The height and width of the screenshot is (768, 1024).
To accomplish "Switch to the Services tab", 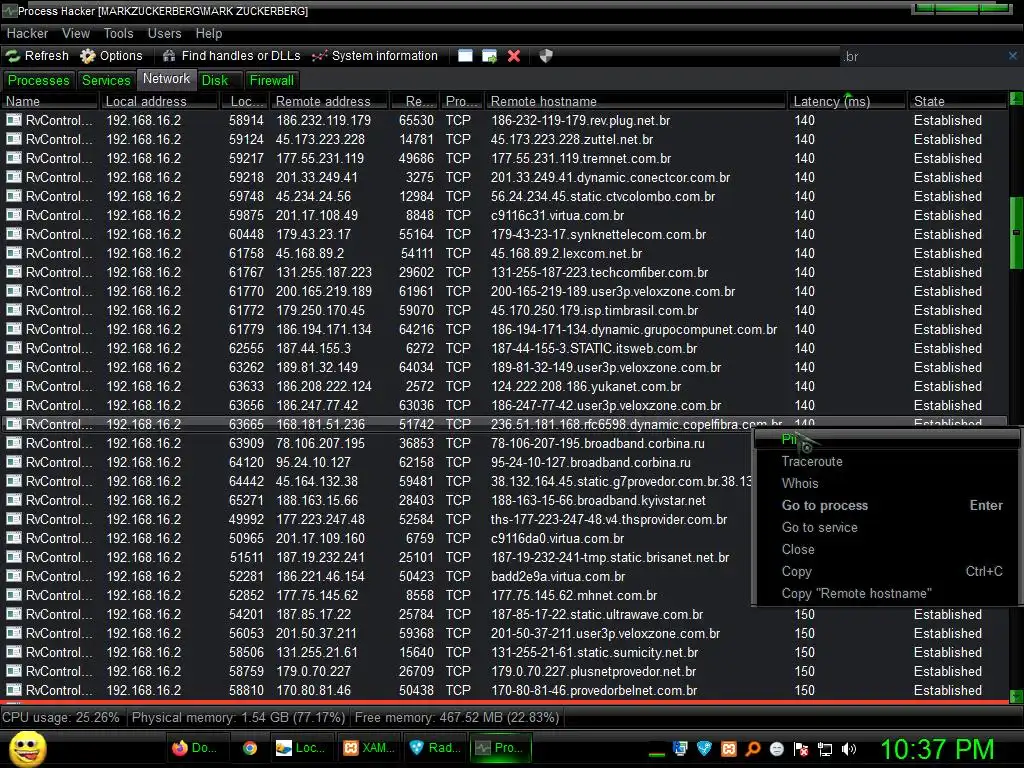I will tap(106, 80).
